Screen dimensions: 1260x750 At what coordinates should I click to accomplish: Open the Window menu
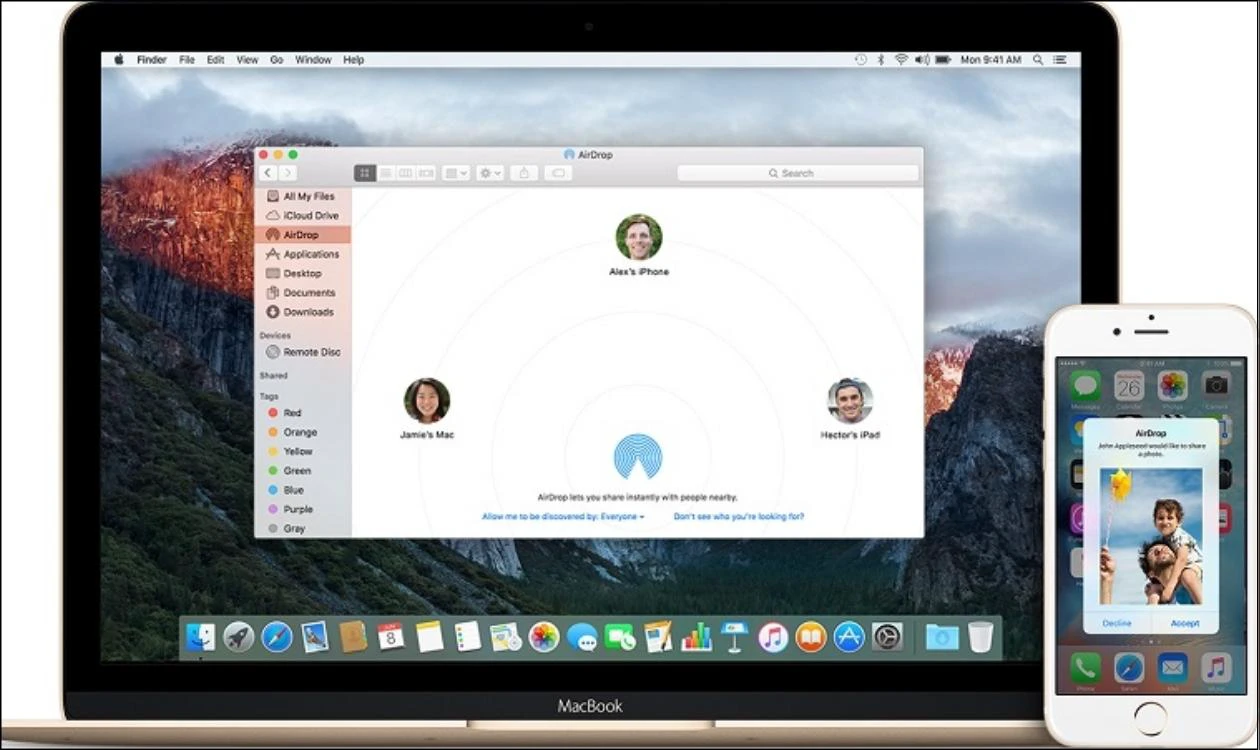click(x=313, y=60)
